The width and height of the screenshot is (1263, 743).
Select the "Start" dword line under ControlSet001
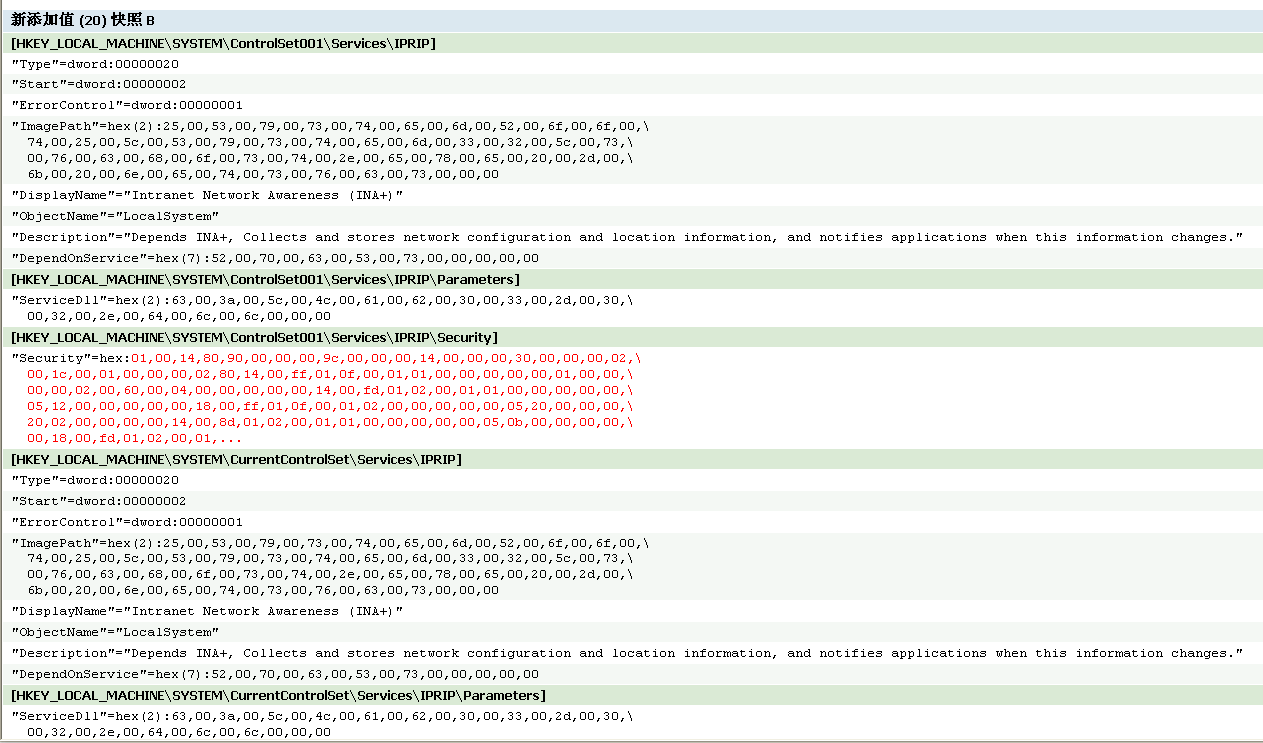98,84
